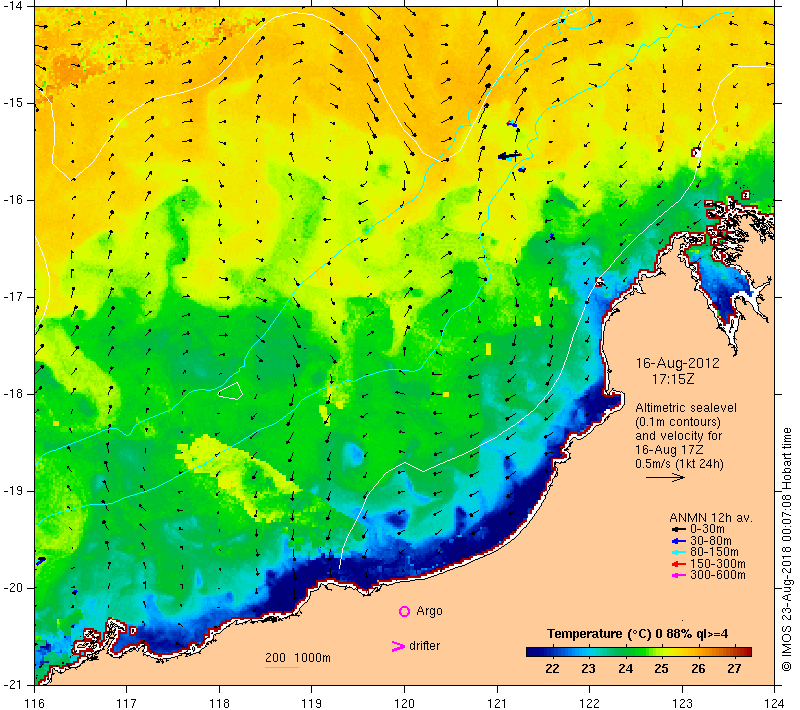
Task: Click the '25' color bar tick label
Action: (661, 669)
